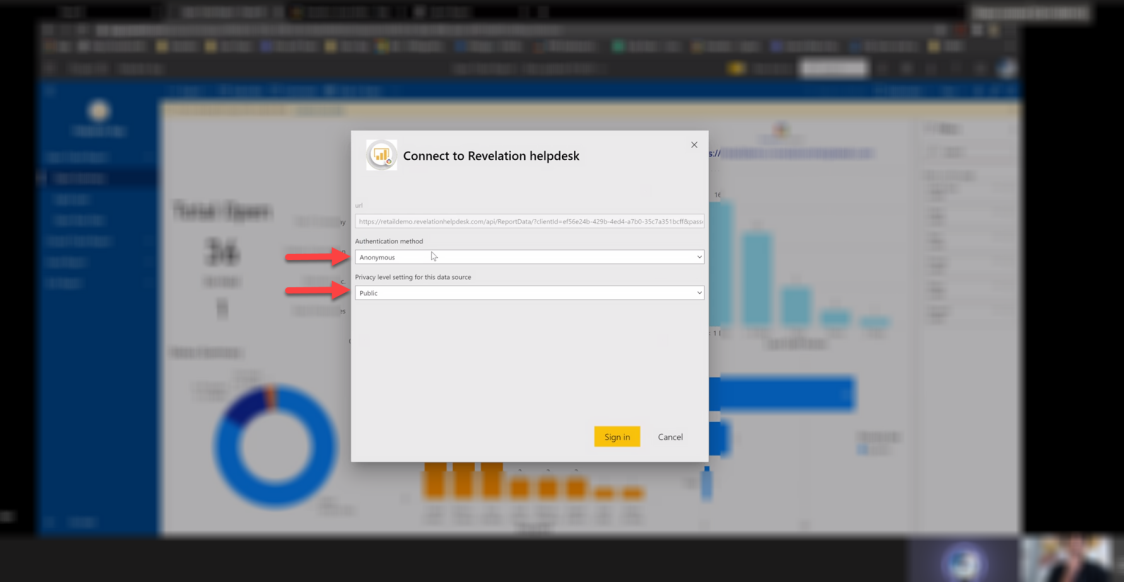The width and height of the screenshot is (1124, 582).
Task: Click the blurred donut chart in the report
Action: pos(275,446)
